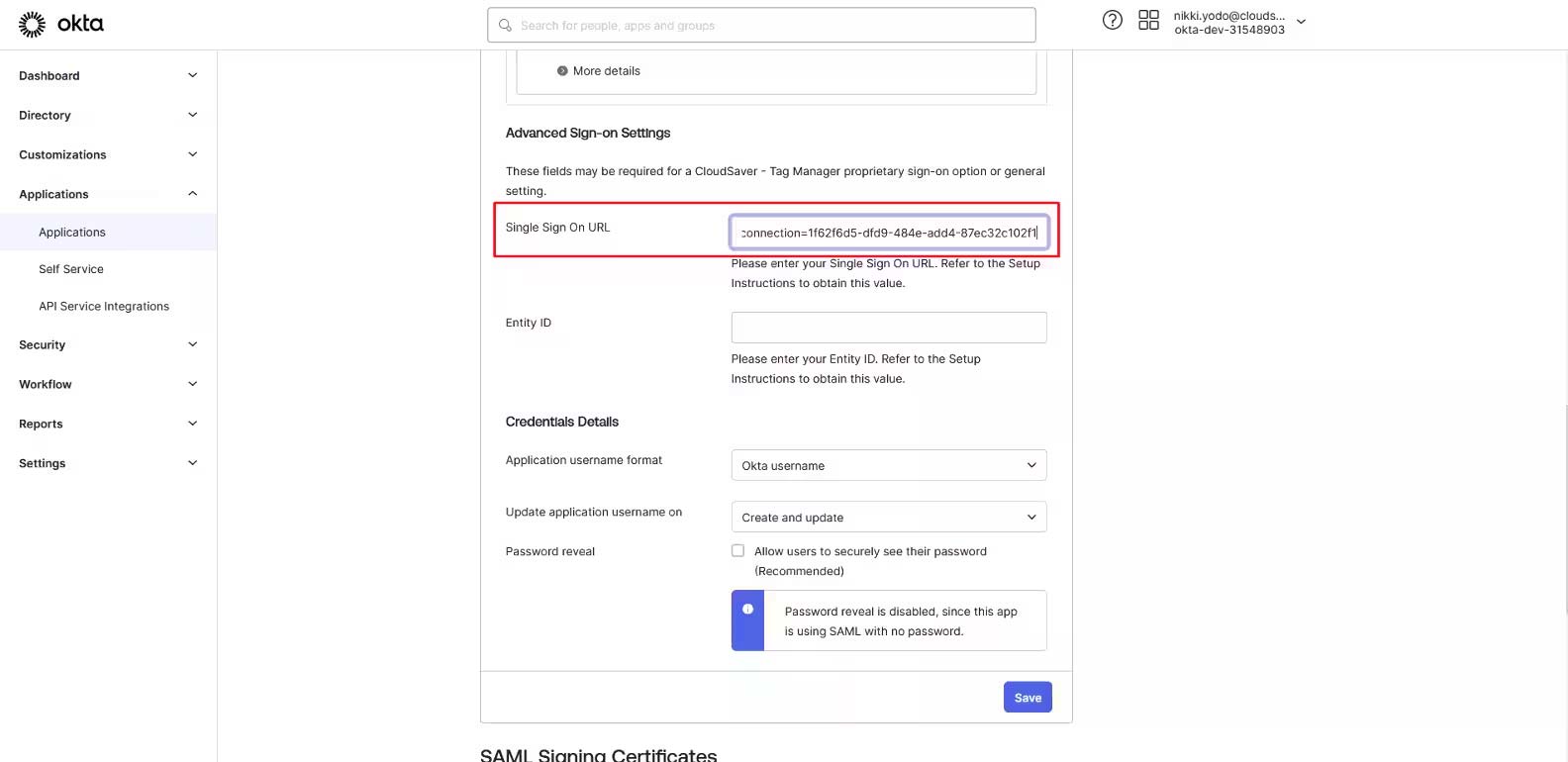Collapse the Applications sidebar section
1568x762 pixels.
[192, 194]
